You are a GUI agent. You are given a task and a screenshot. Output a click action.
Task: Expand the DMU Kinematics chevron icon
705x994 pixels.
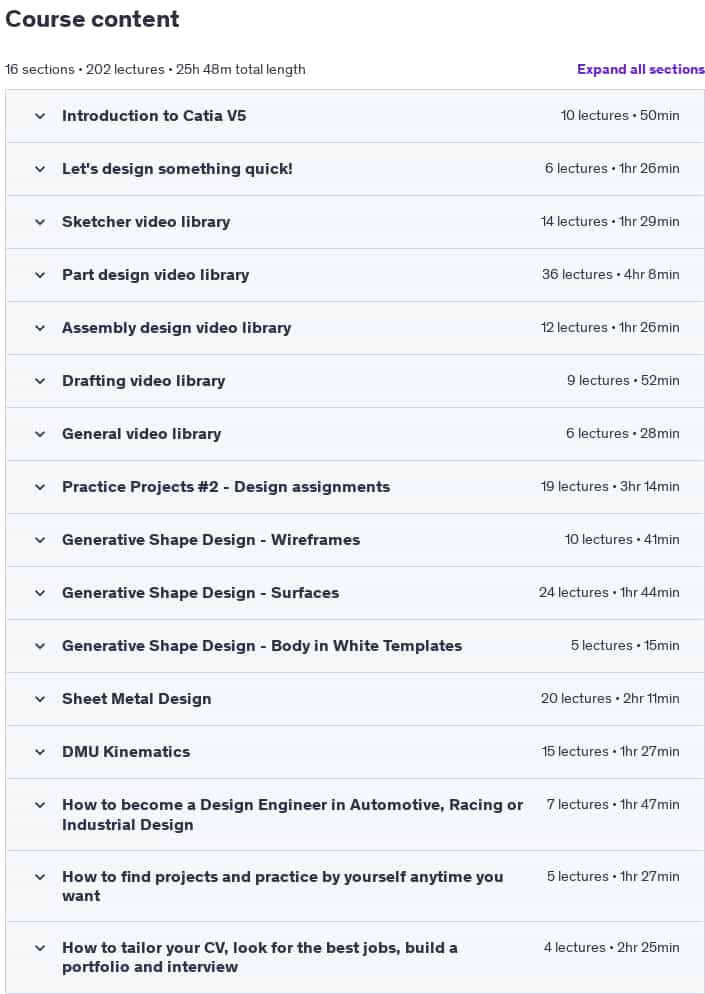pyautogui.click(x=40, y=752)
